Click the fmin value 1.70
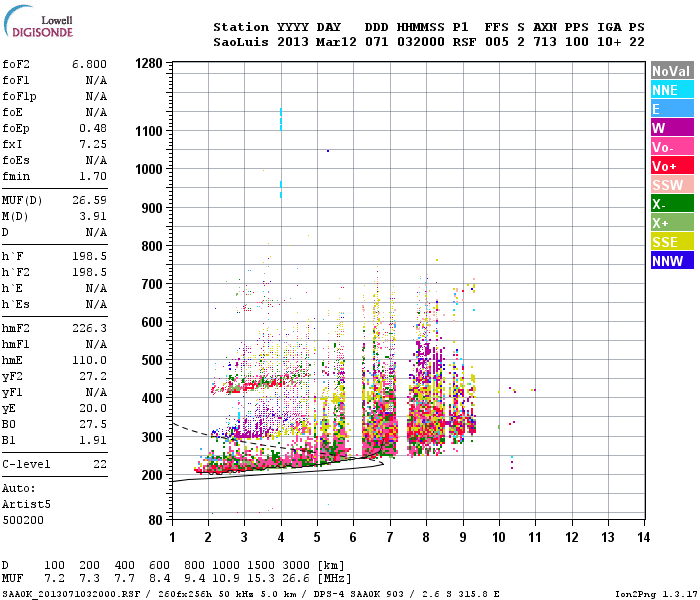 pyautogui.click(x=93, y=176)
